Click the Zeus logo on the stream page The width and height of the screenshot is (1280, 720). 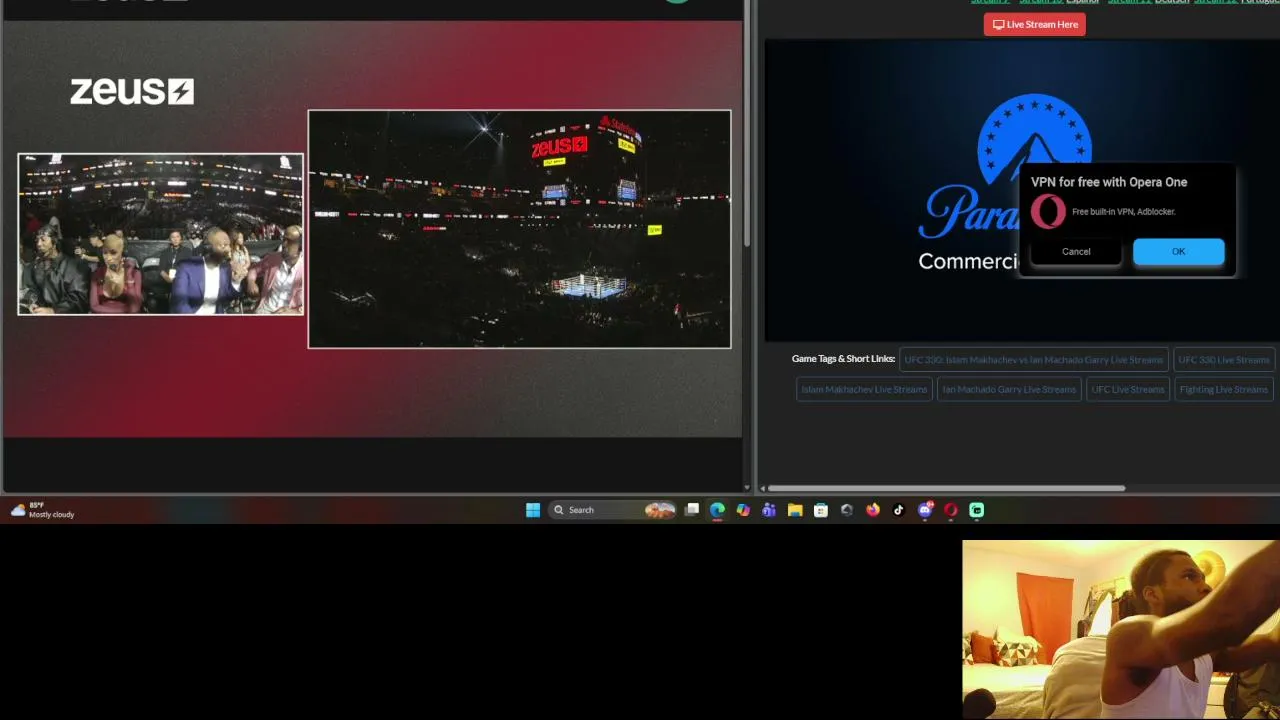click(x=131, y=92)
